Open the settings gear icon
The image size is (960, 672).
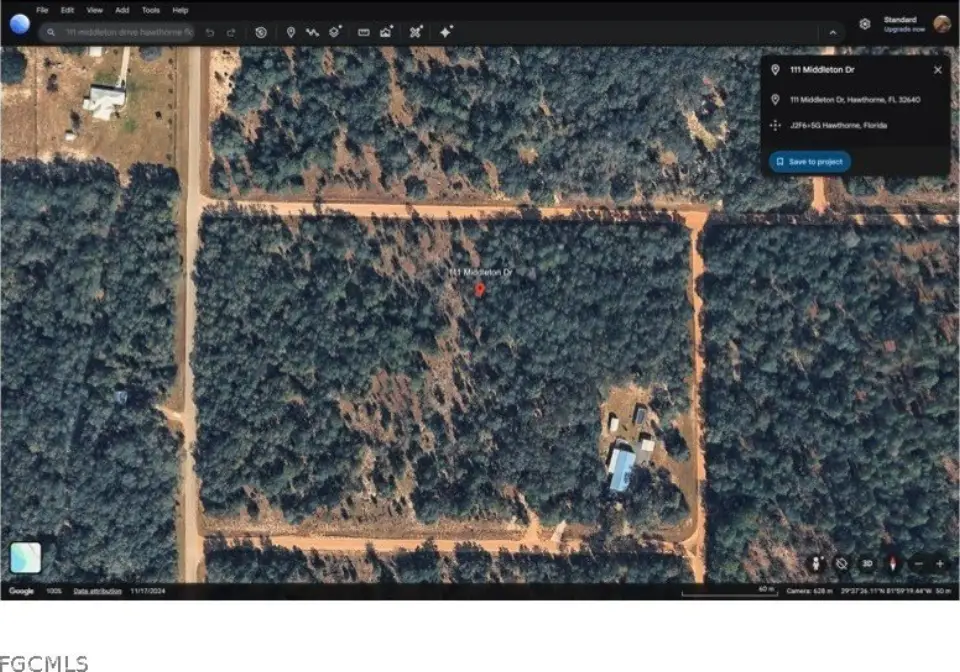865,24
